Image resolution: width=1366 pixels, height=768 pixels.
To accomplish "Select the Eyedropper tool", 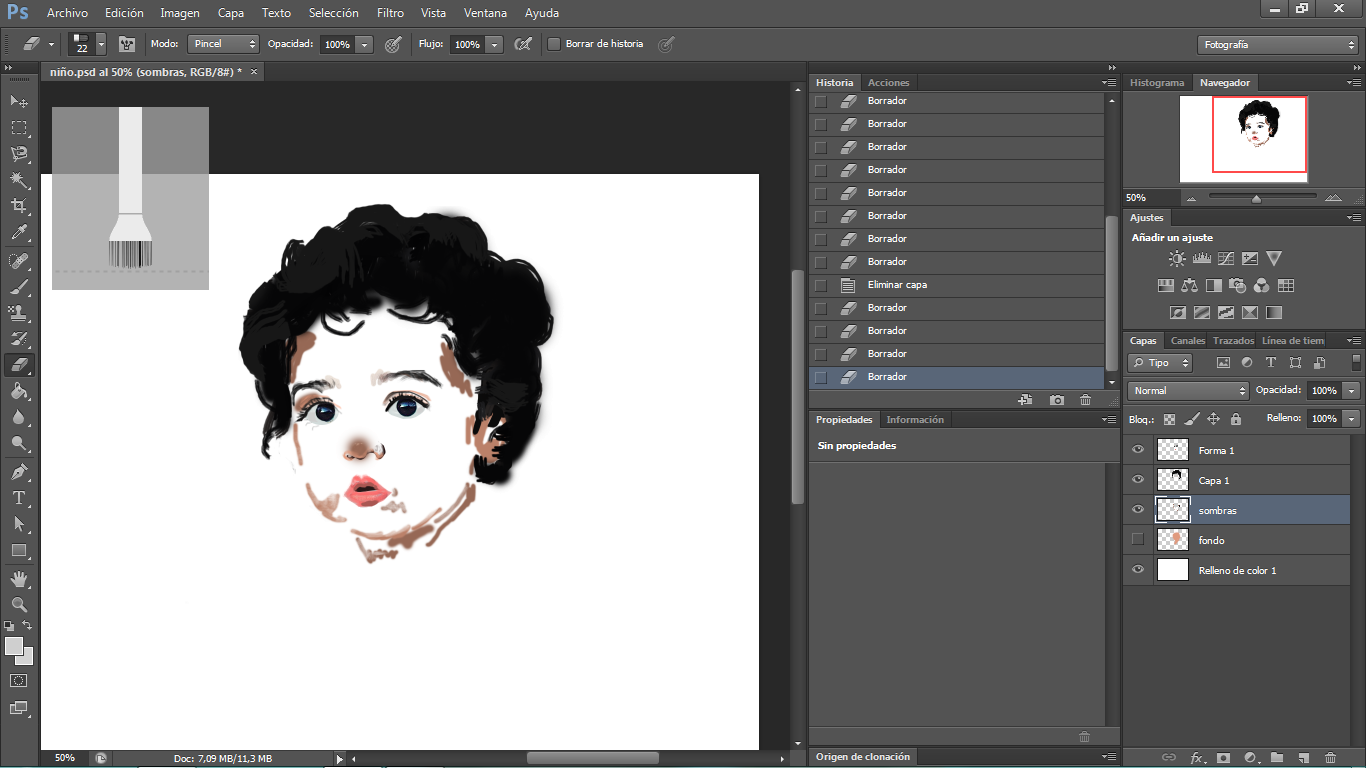I will [x=19, y=233].
